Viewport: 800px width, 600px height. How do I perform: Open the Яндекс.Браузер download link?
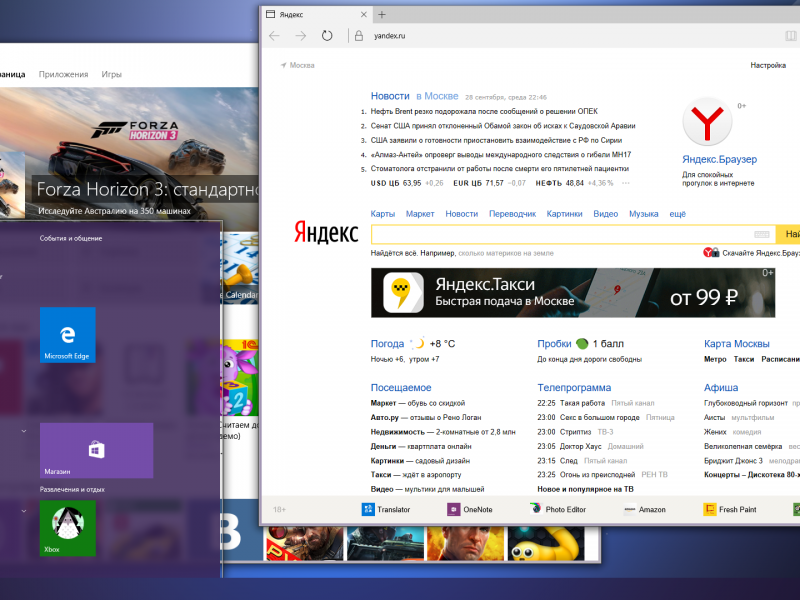click(719, 159)
